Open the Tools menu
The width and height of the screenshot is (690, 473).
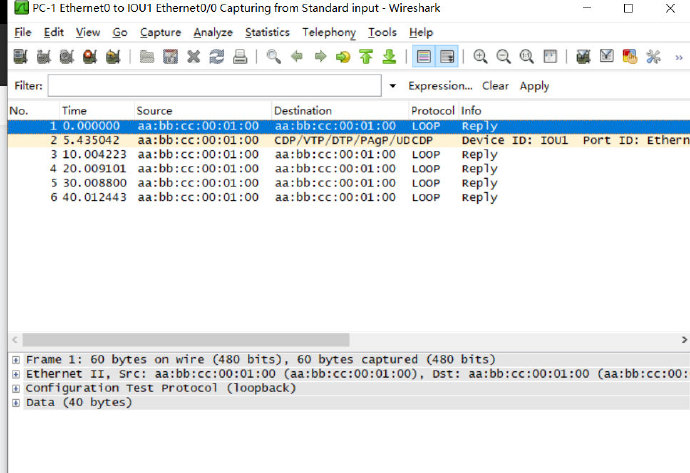click(382, 33)
